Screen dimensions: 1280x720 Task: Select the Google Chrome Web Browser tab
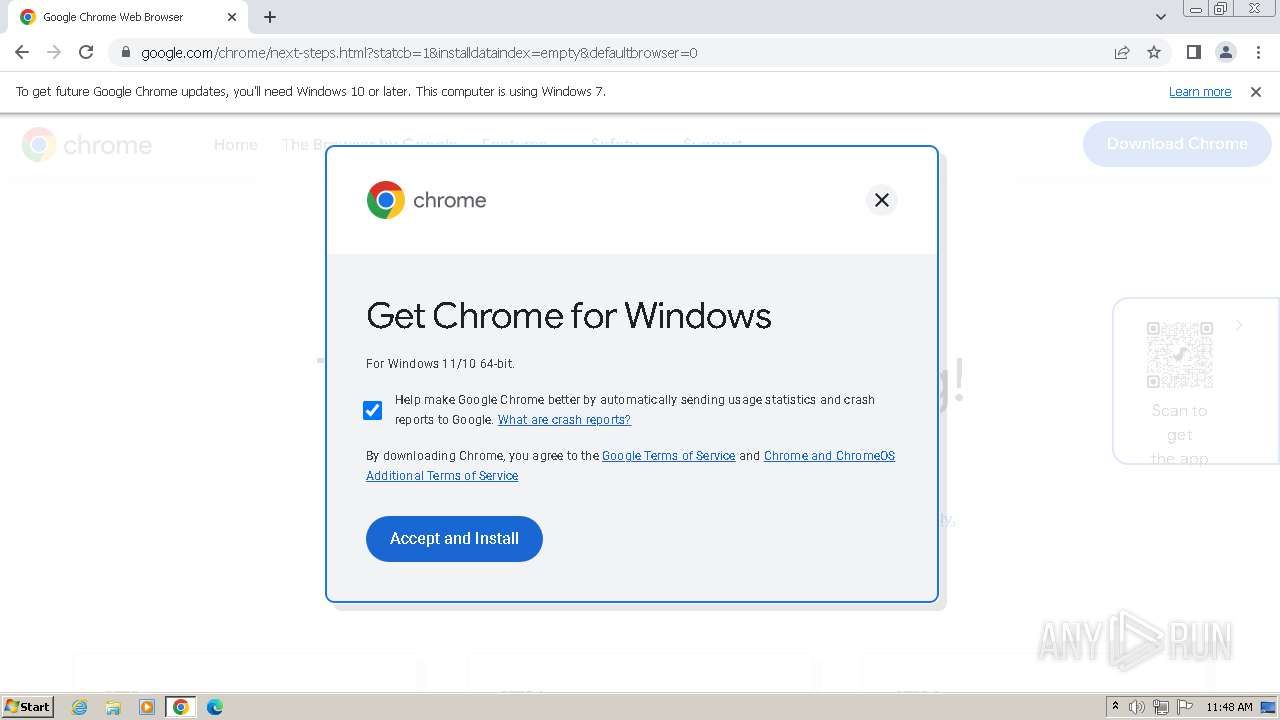coord(129,17)
